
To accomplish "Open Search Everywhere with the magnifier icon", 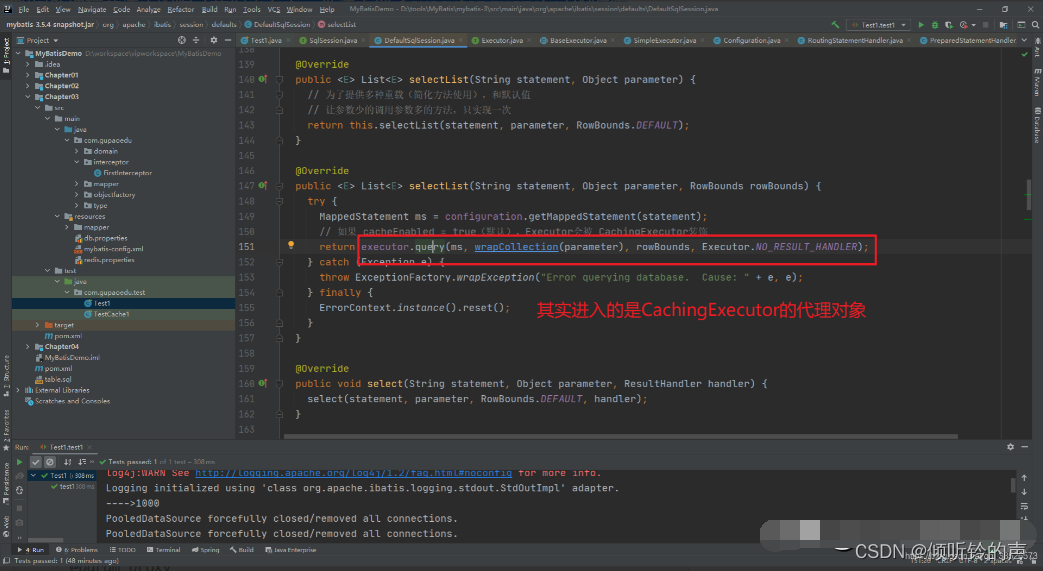I will (1035, 25).
